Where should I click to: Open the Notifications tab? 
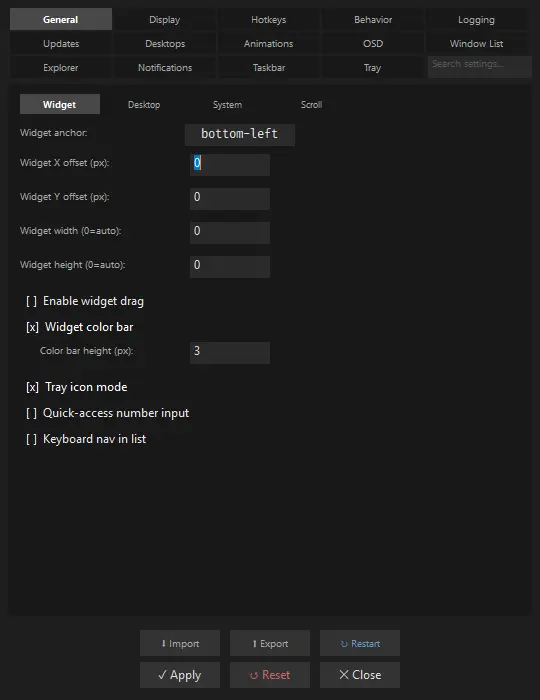(165, 68)
